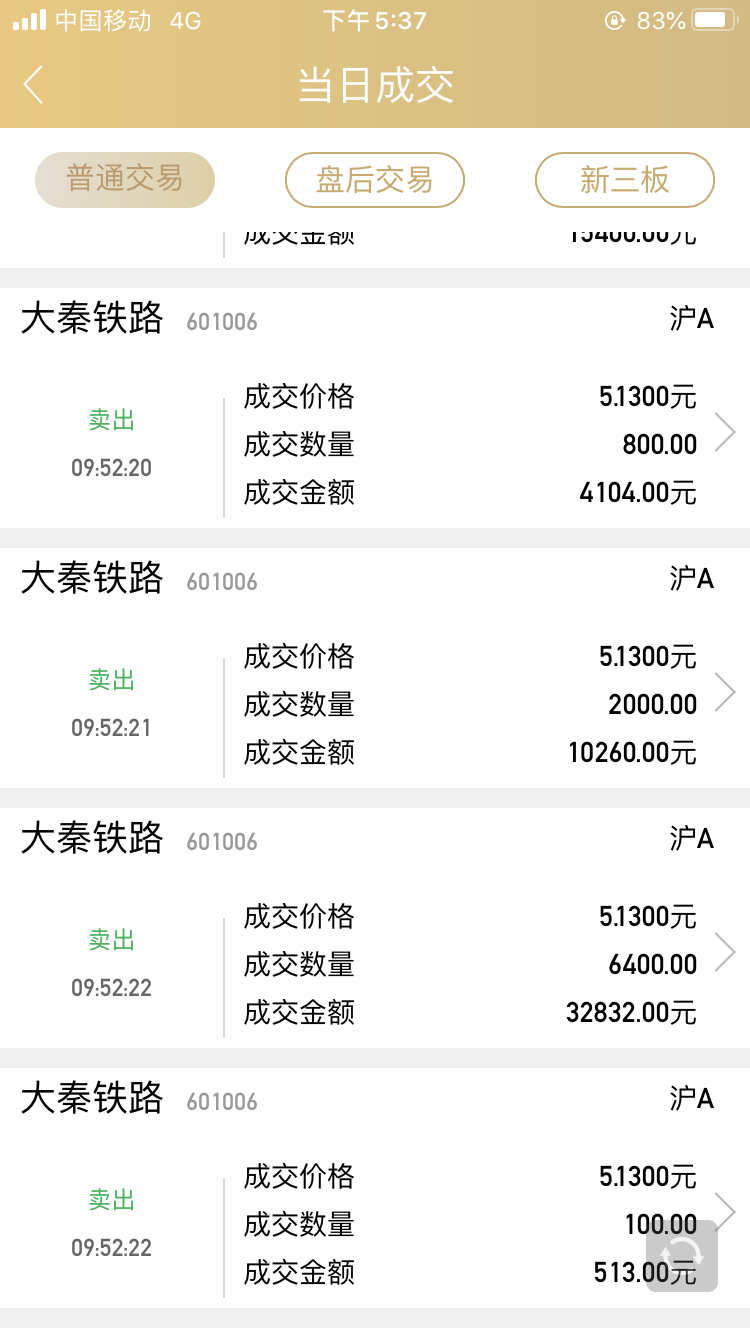
Task: Select the 普通交易 tab
Action: [125, 180]
